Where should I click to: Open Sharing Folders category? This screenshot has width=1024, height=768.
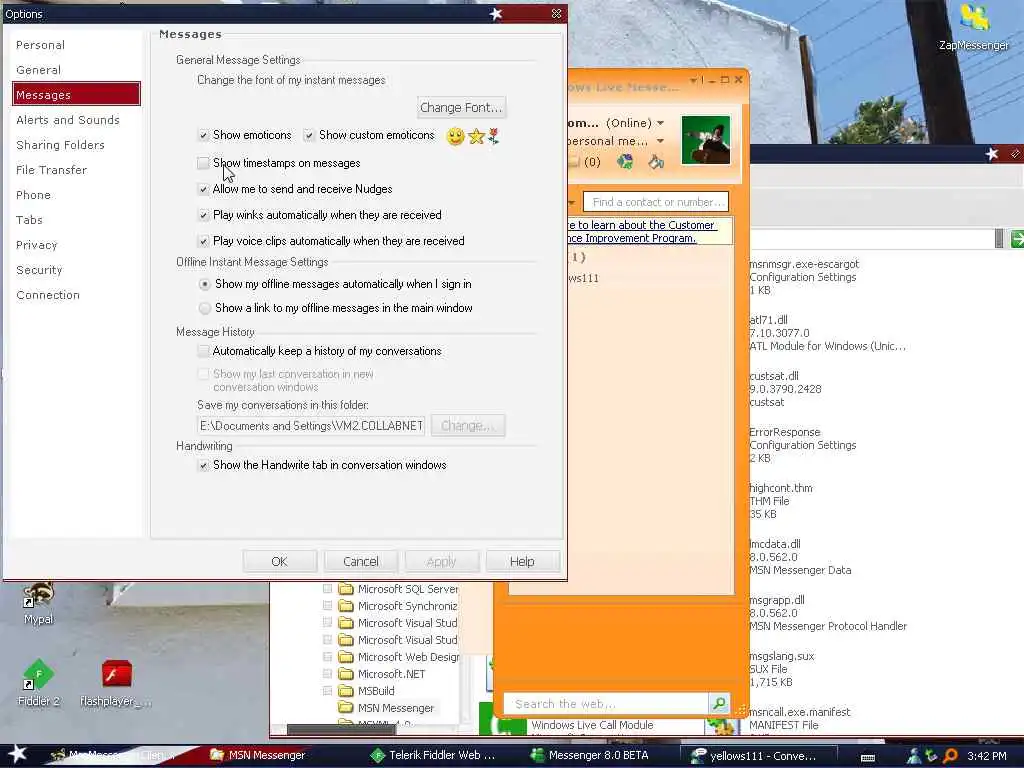(60, 145)
